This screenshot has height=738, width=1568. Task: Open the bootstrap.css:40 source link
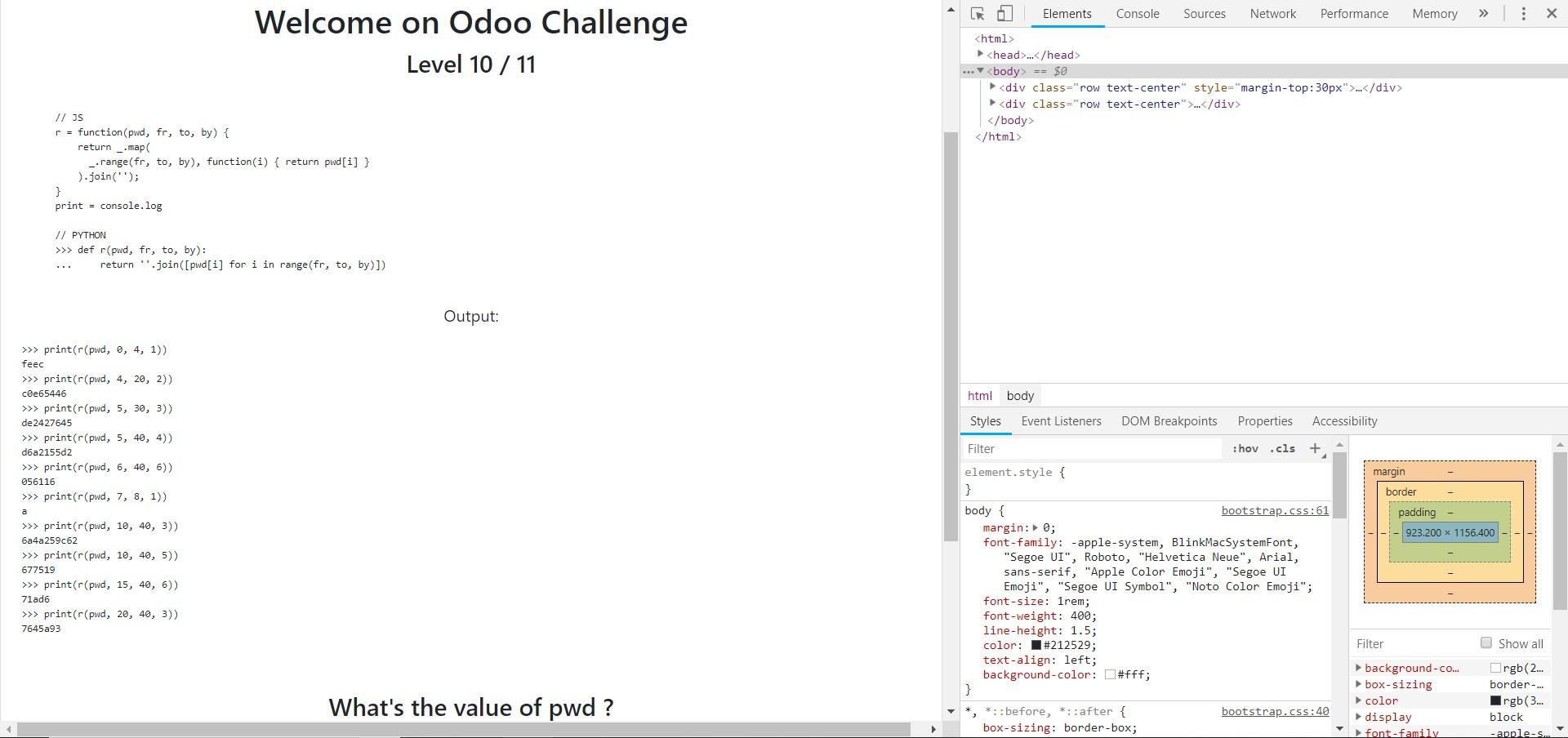1274,711
